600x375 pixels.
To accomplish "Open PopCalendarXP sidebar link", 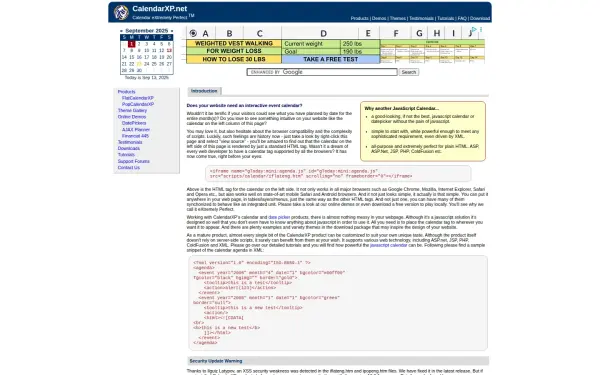I will [x=138, y=104].
